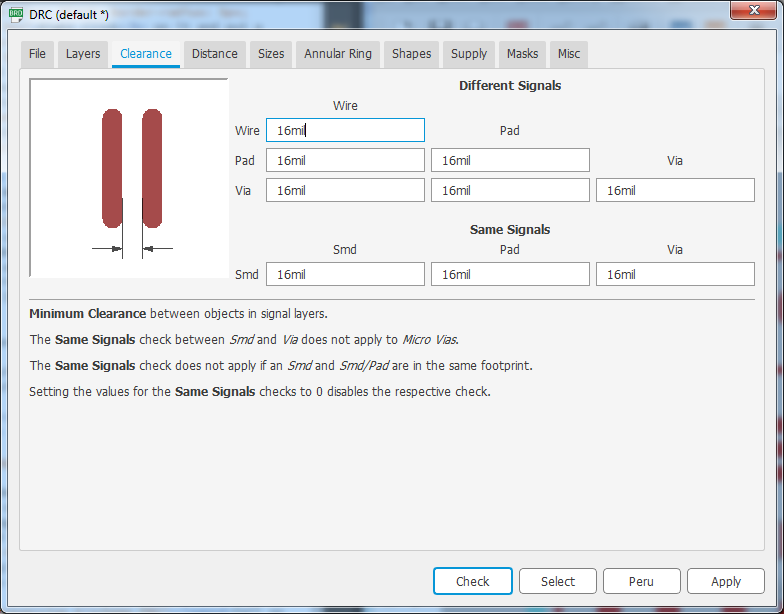The width and height of the screenshot is (784, 614).
Task: Click the Wire-to-Wire clearance field
Action: (x=346, y=130)
